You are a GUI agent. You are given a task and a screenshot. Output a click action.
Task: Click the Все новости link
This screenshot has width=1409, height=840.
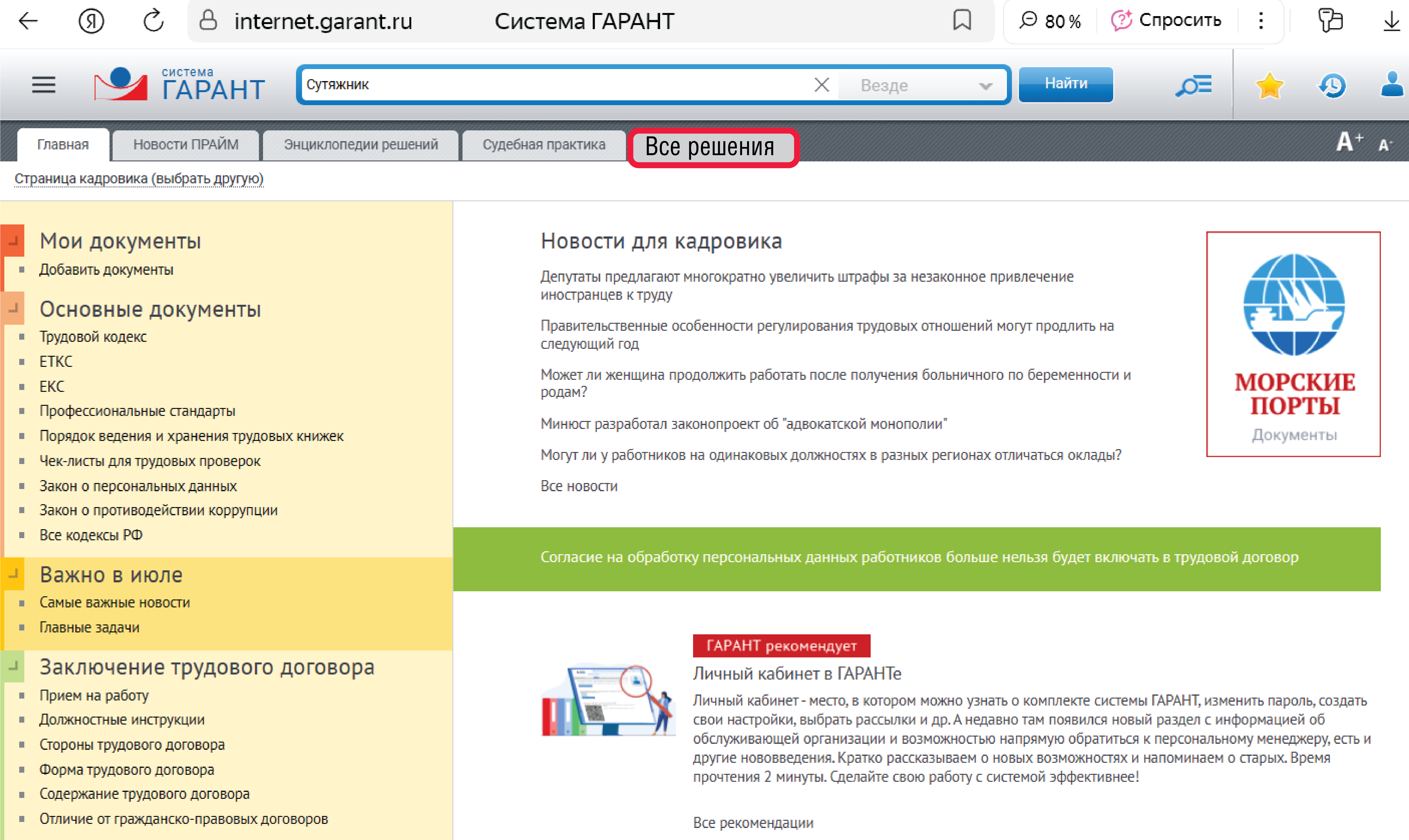(x=579, y=486)
